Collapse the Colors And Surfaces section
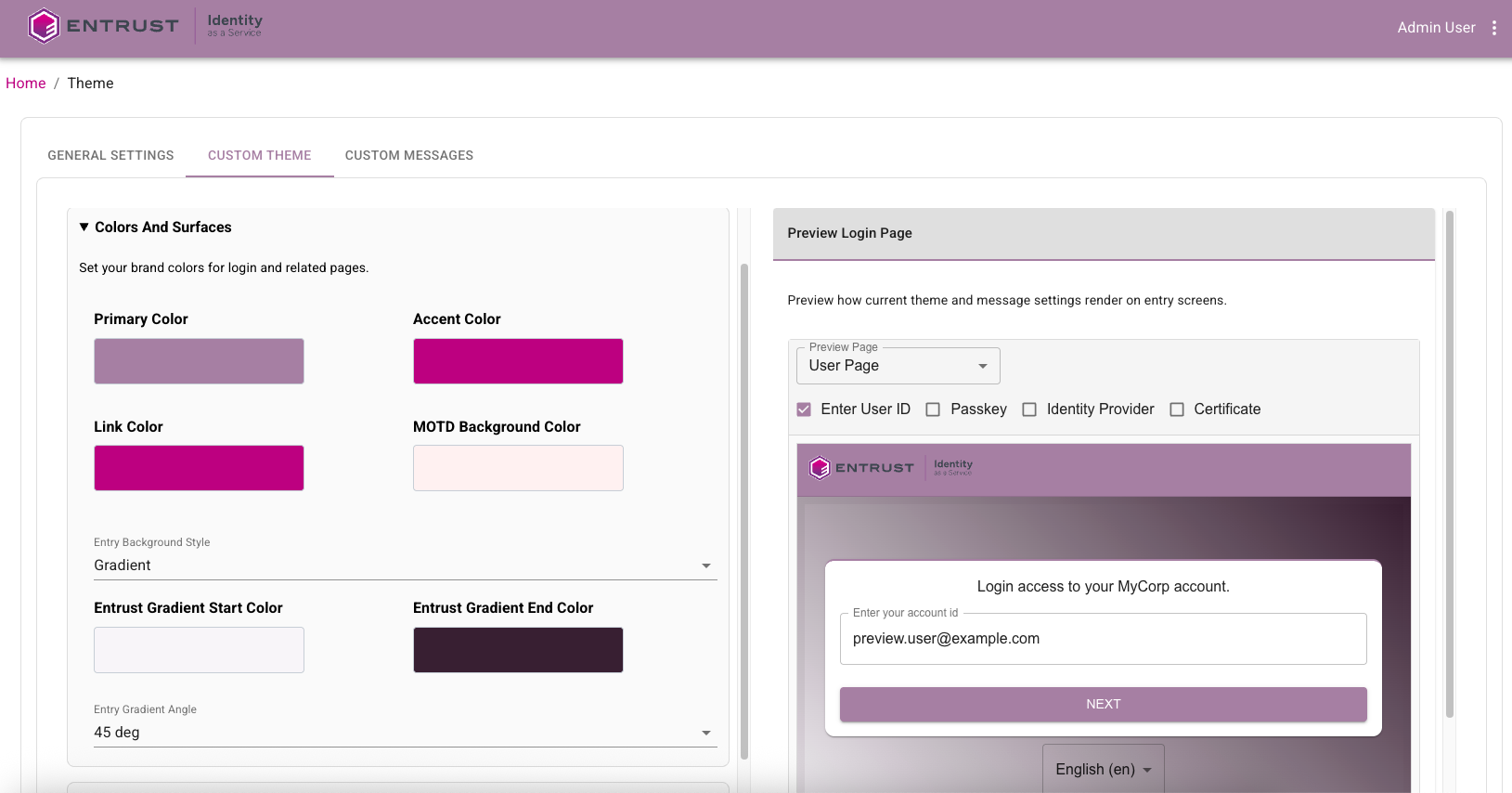Screen dimensions: 1512x793 coord(155,227)
